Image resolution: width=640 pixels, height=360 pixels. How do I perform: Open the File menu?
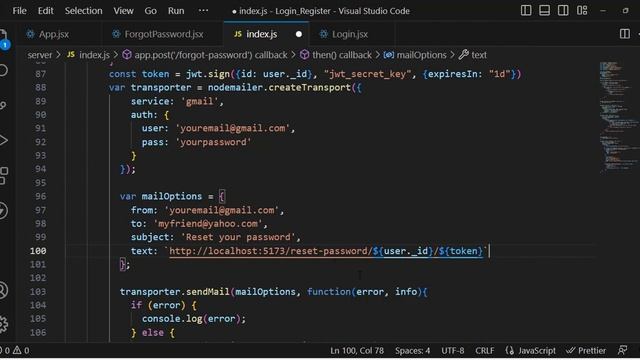point(19,11)
